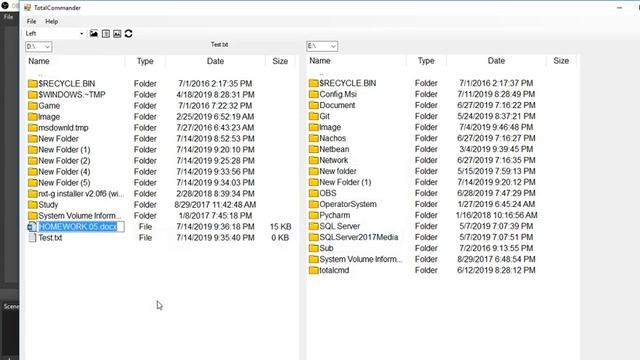
Task: Select the Network folder
Action: click(329, 160)
